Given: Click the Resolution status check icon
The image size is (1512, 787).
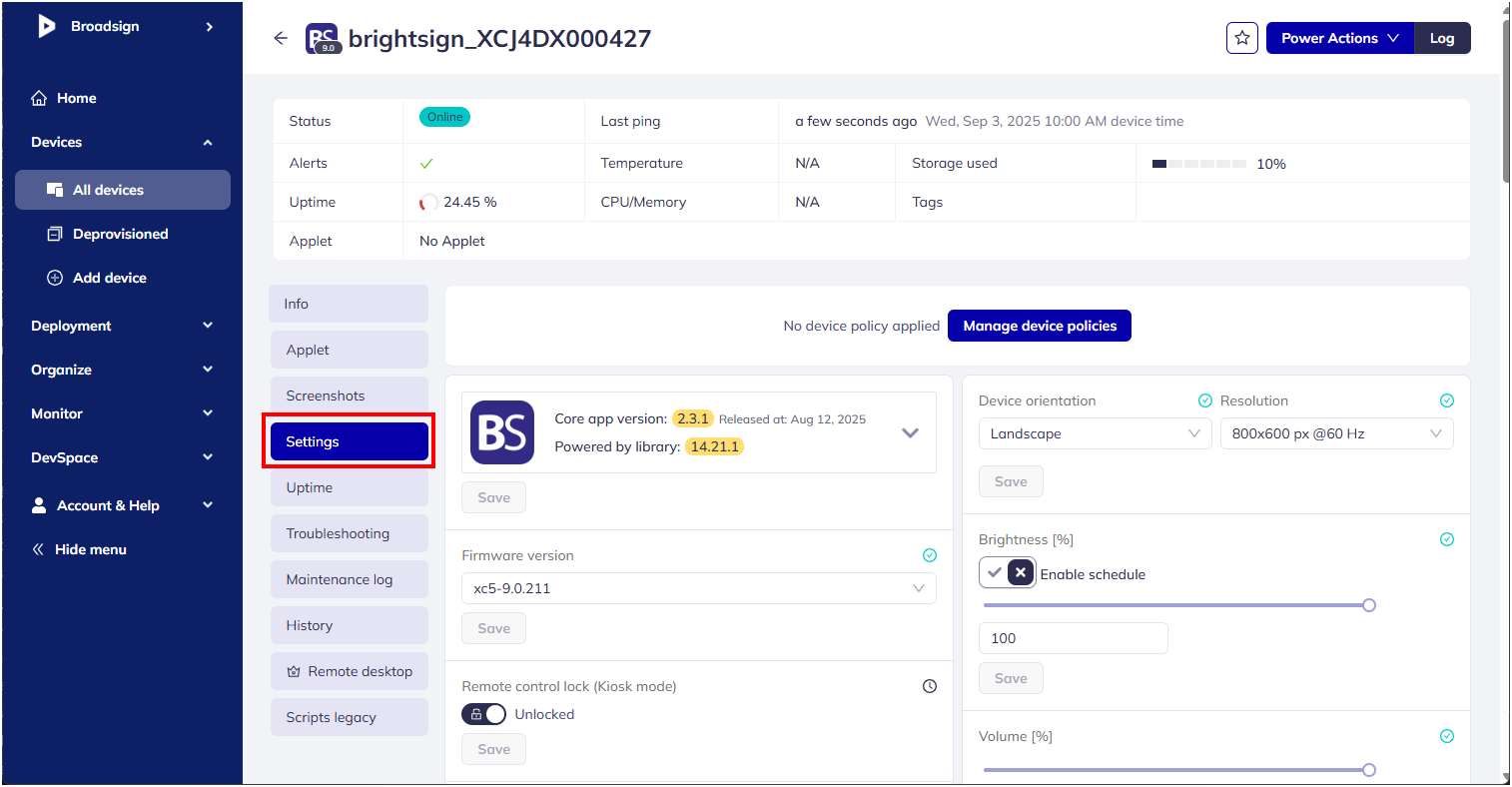Looking at the screenshot, I should coord(1447,400).
